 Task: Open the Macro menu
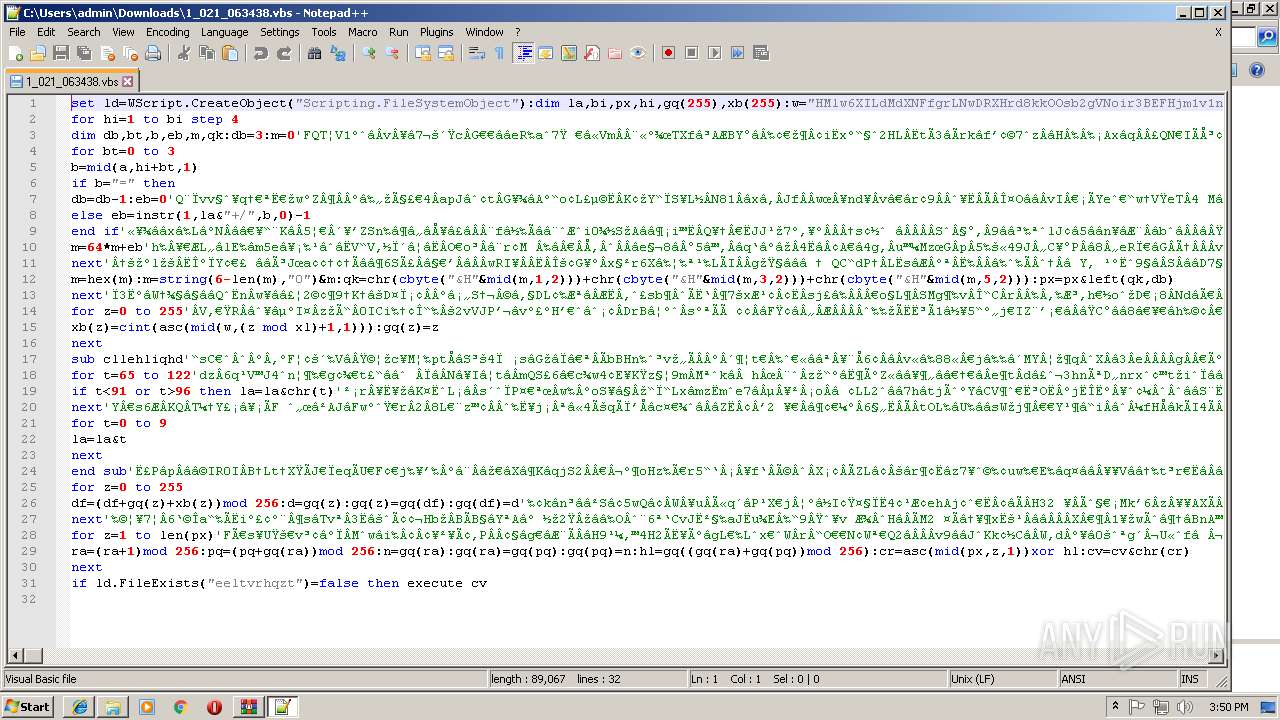tap(363, 32)
